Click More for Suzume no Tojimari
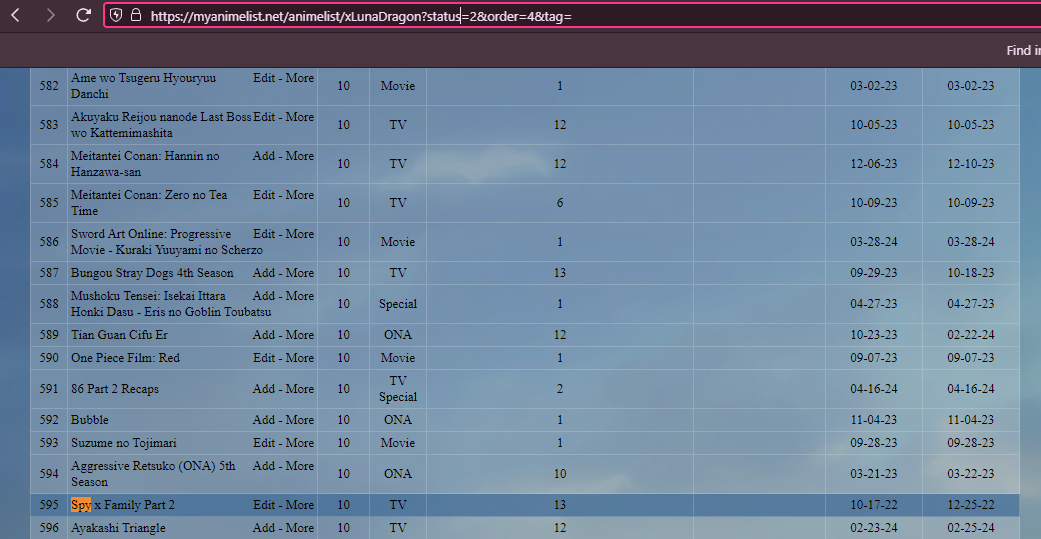Viewport: 1041px width, 539px height. point(299,443)
